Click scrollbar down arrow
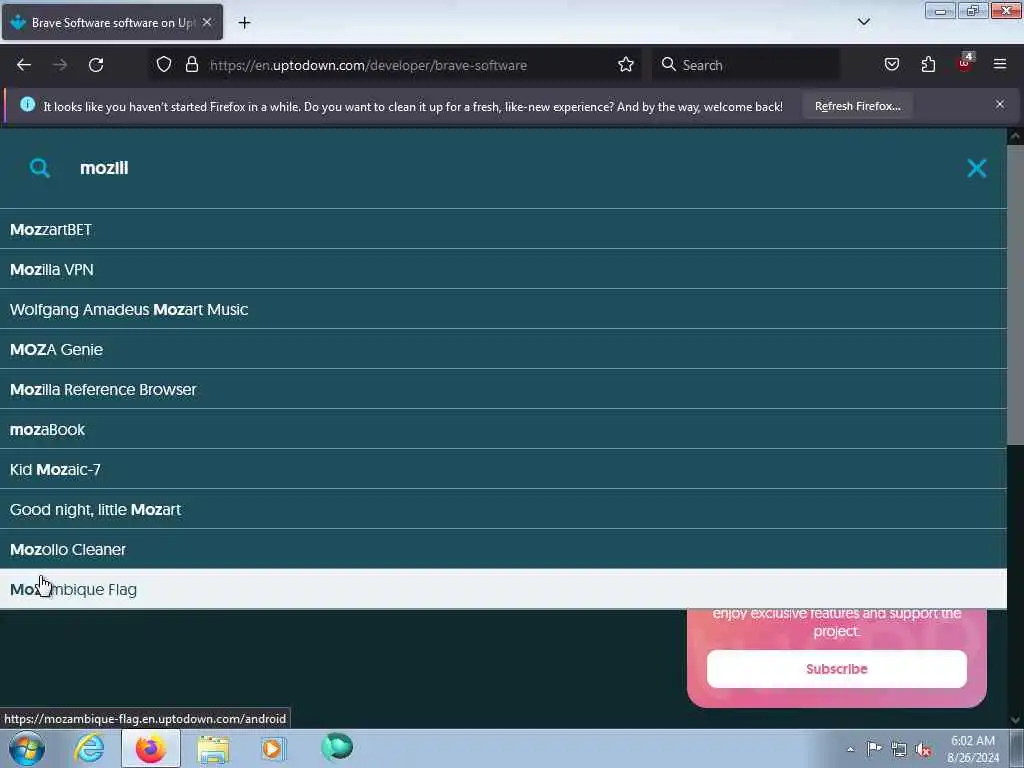Viewport: 1024px width, 768px height. 1015,720
